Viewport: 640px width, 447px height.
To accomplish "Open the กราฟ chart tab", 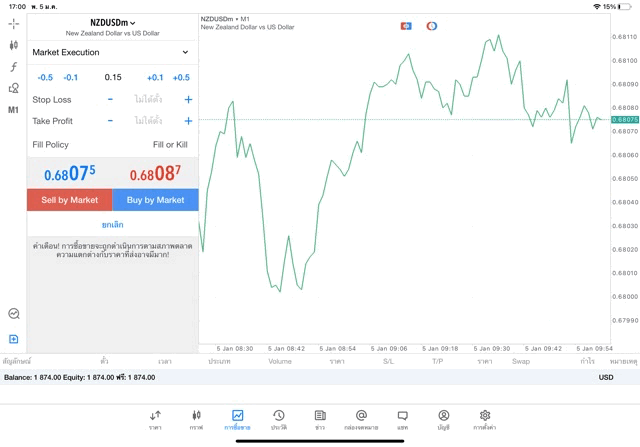I will (196, 420).
